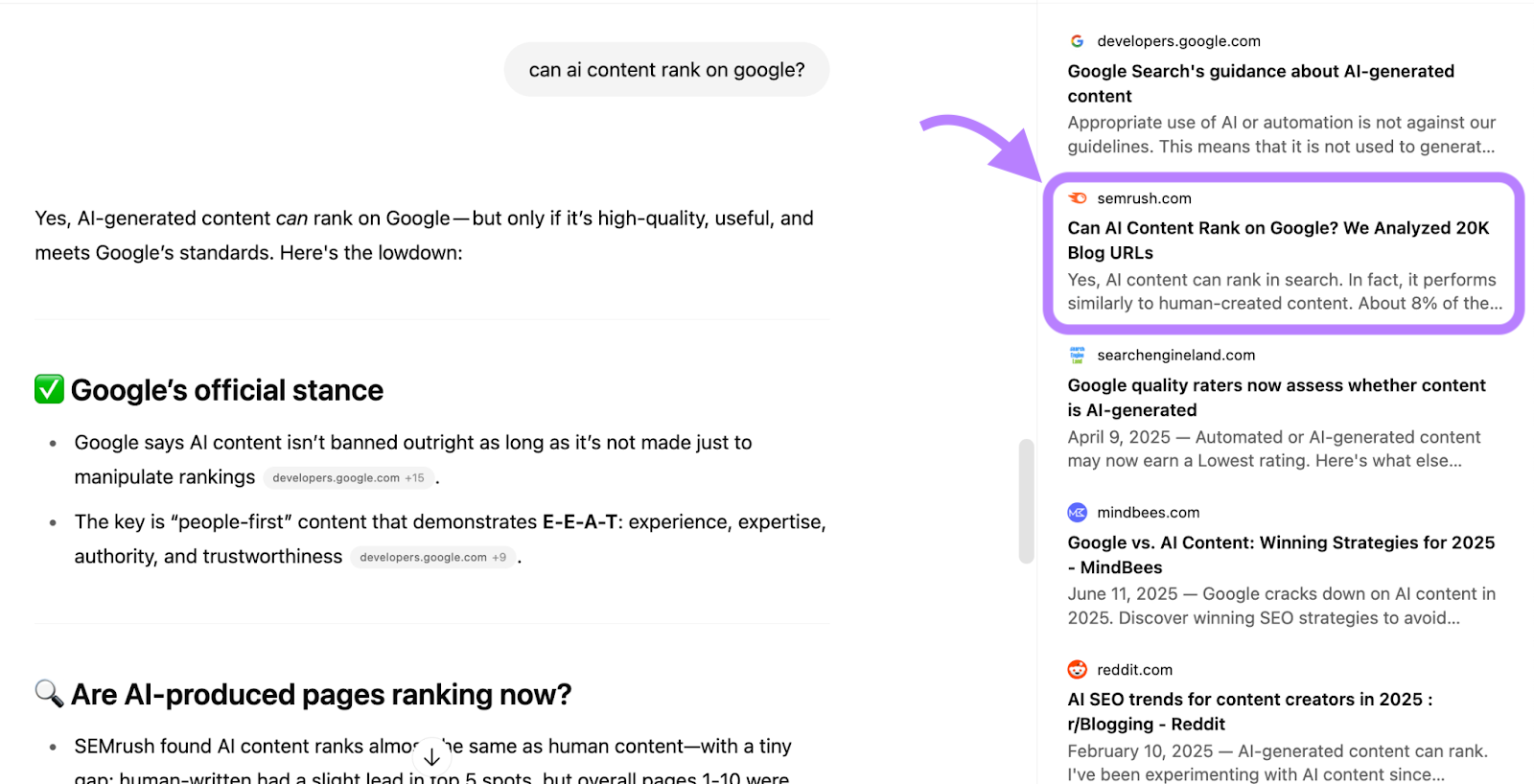The image size is (1534, 784).
Task: Select the user query bubble about AI content ranking
Action: (x=666, y=69)
